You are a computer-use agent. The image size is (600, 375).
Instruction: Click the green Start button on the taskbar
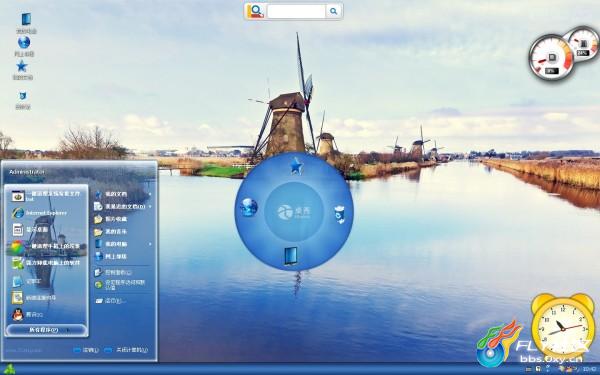tap(9, 369)
